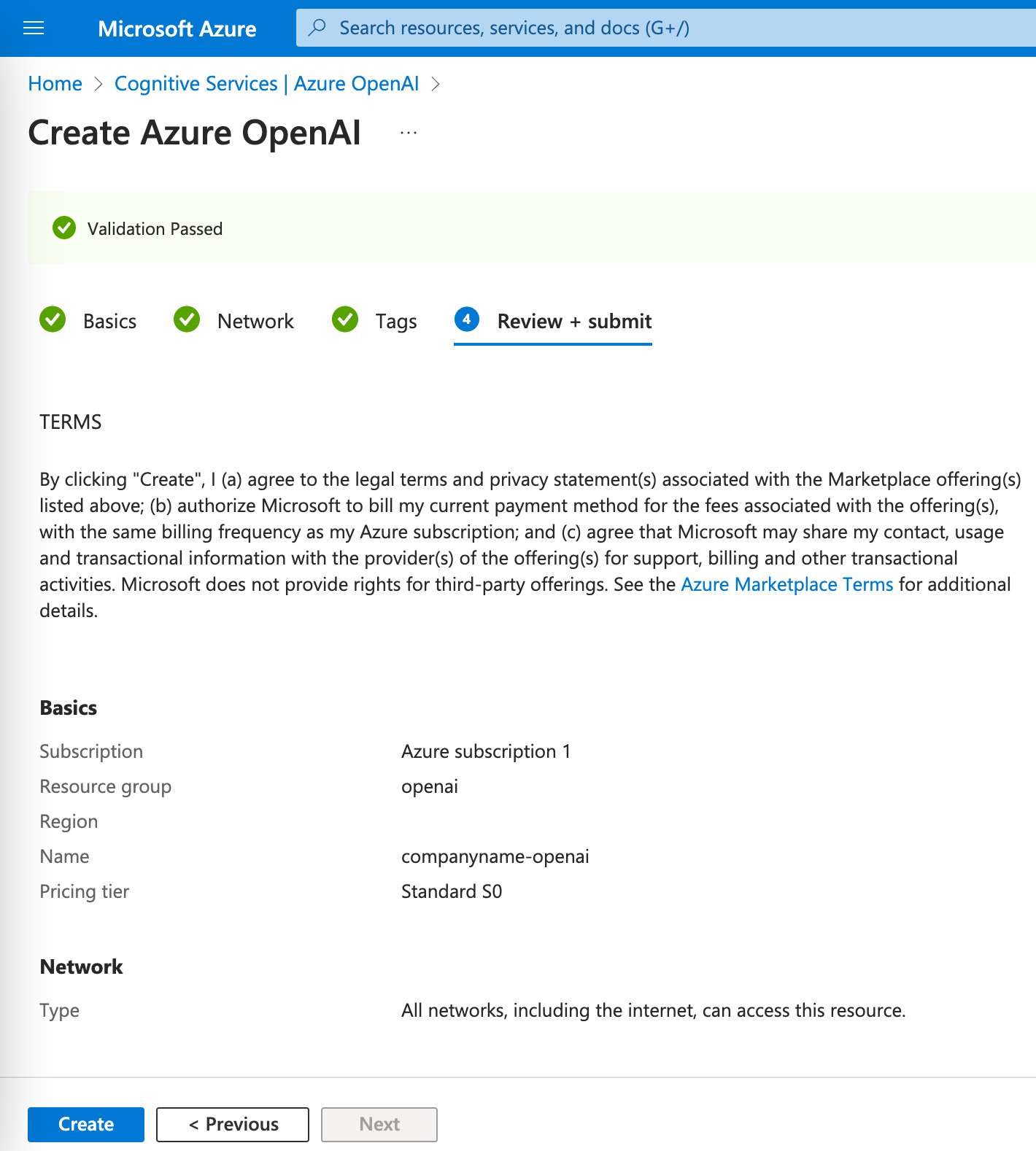Click the openai resource group value
Screen dimensions: 1036x1151
click(x=430, y=786)
